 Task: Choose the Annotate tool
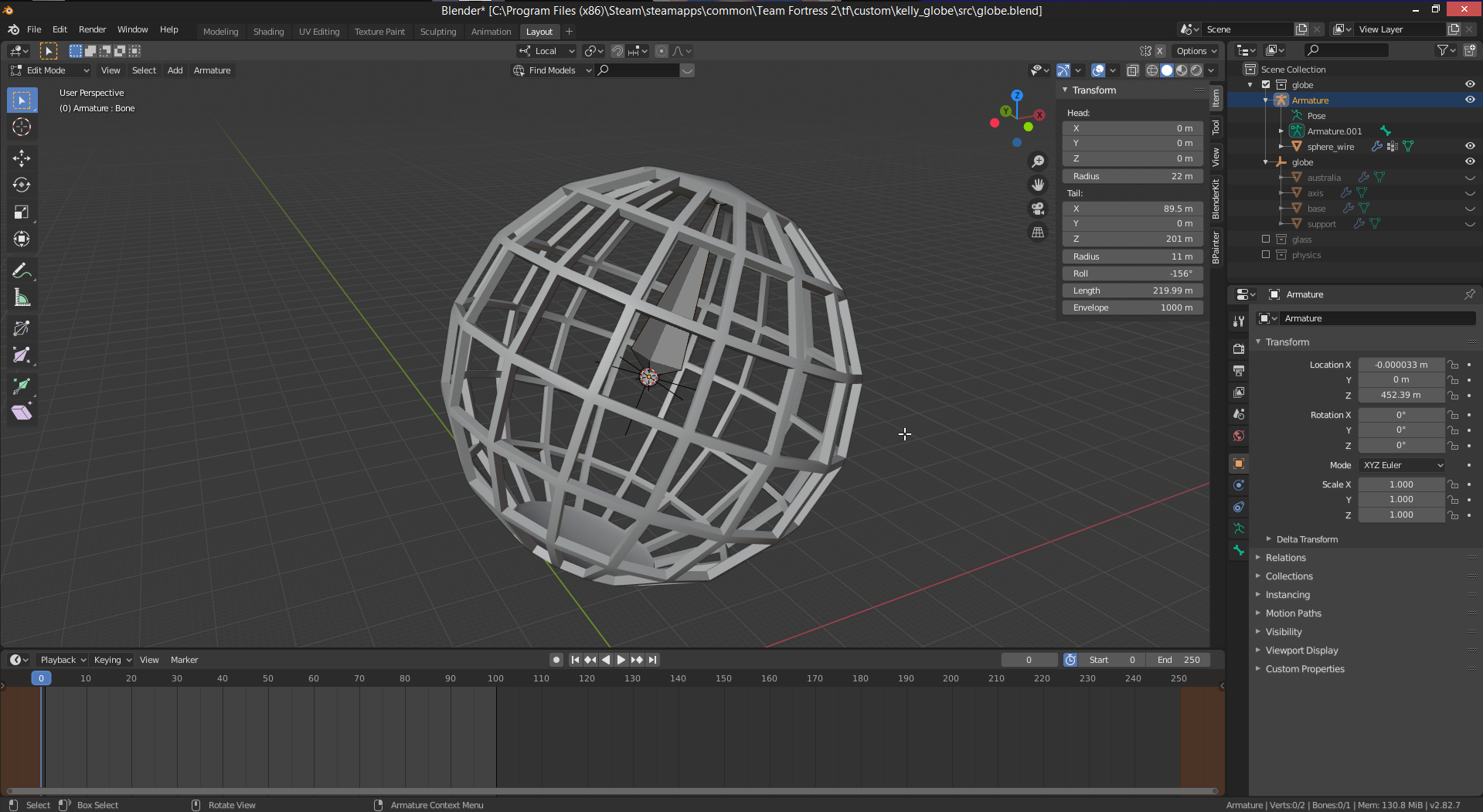click(22, 271)
